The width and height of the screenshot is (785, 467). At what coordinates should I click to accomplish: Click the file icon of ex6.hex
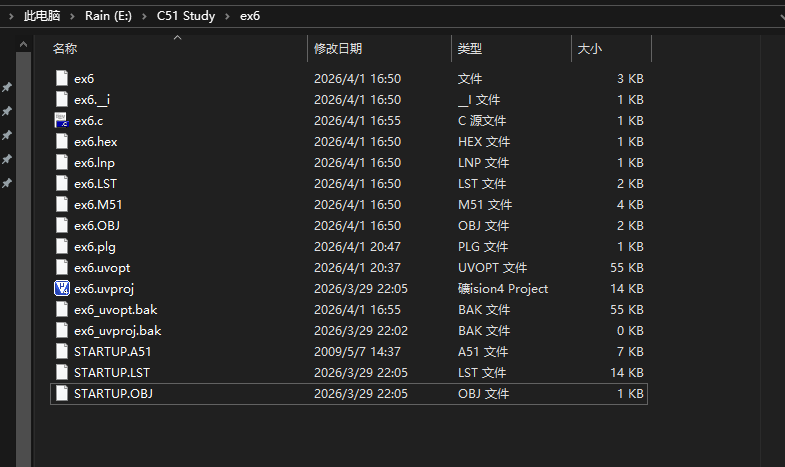[x=62, y=141]
